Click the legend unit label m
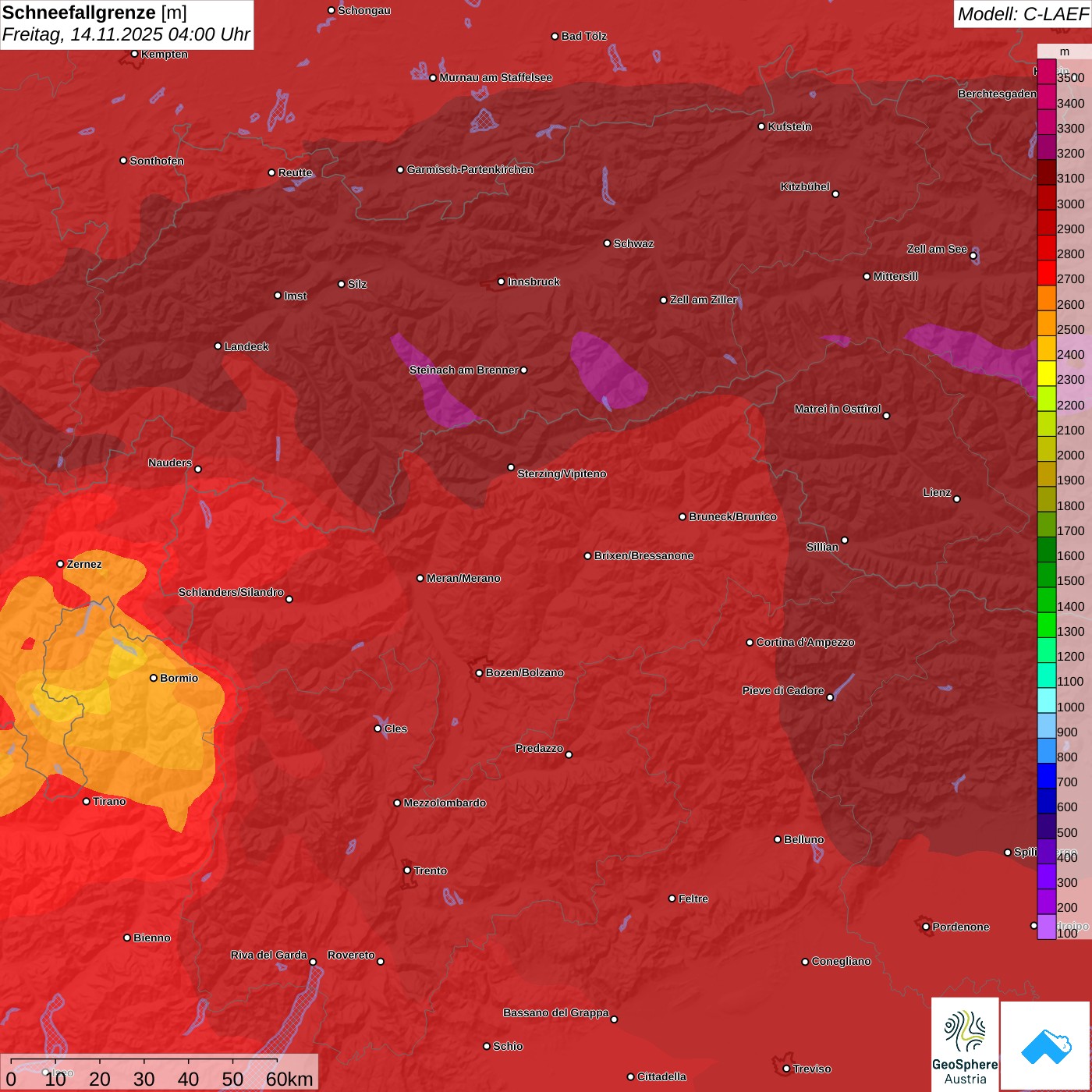The image size is (1092, 1092). [1065, 51]
